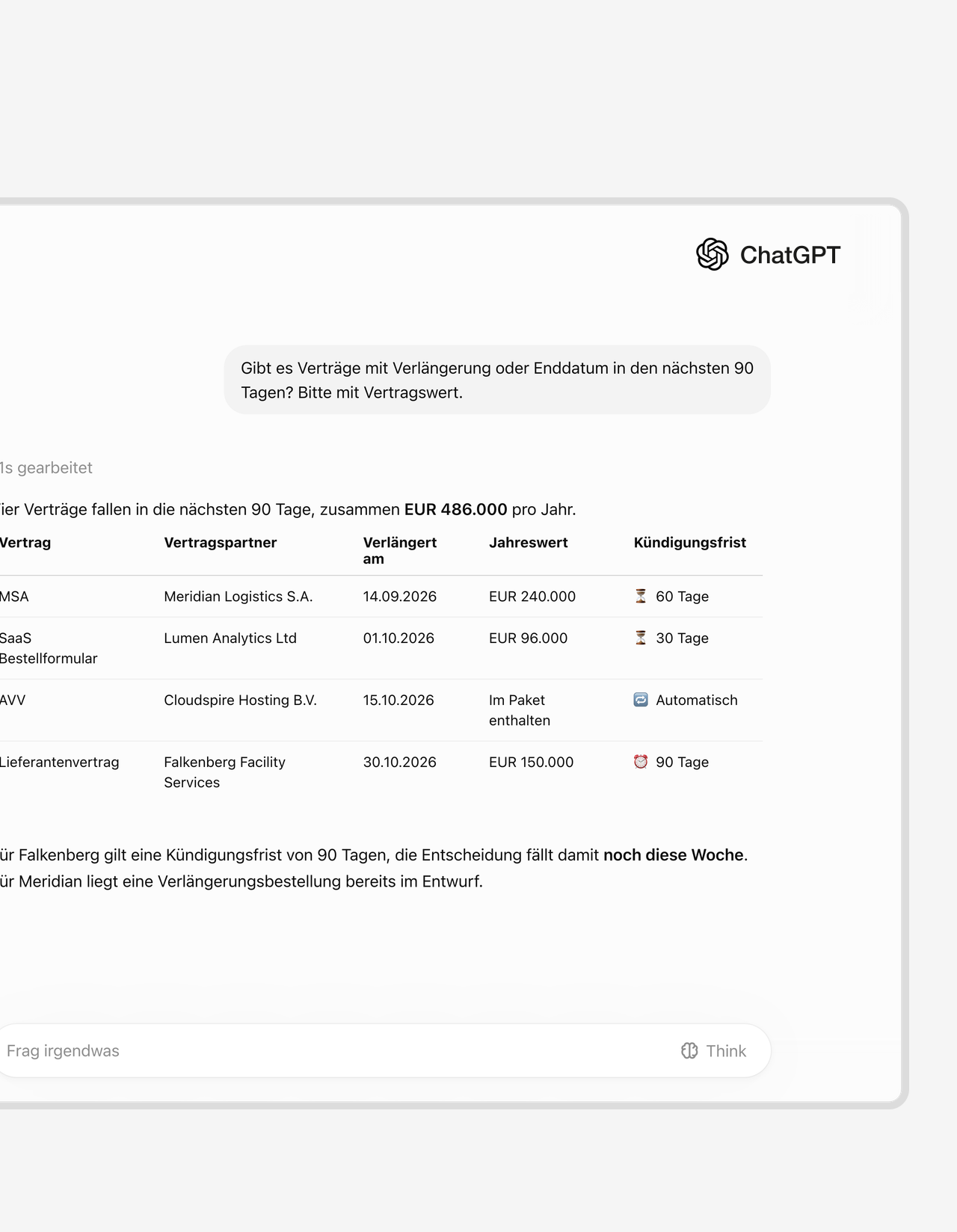Click the ChatGPT logo icon

(712, 255)
